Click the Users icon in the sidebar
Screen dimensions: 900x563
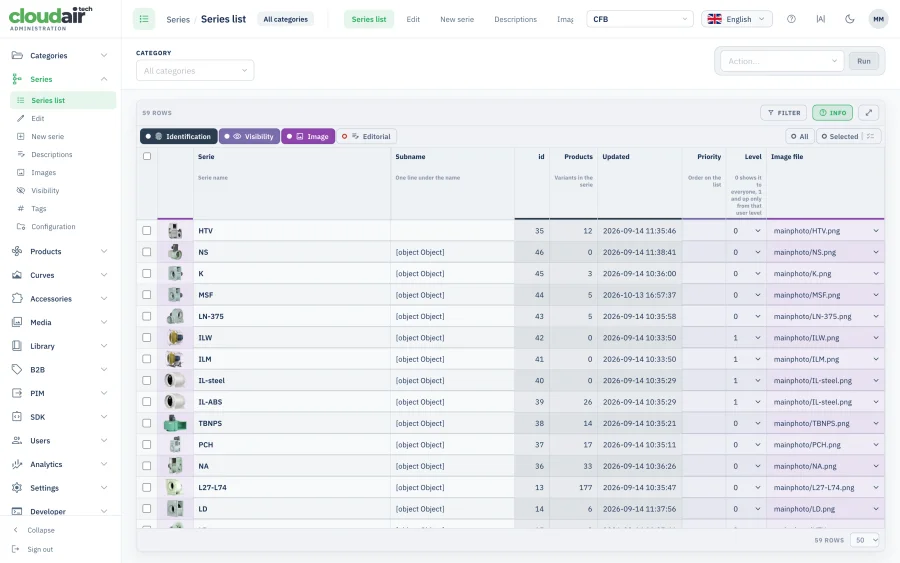pyautogui.click(x=17, y=440)
